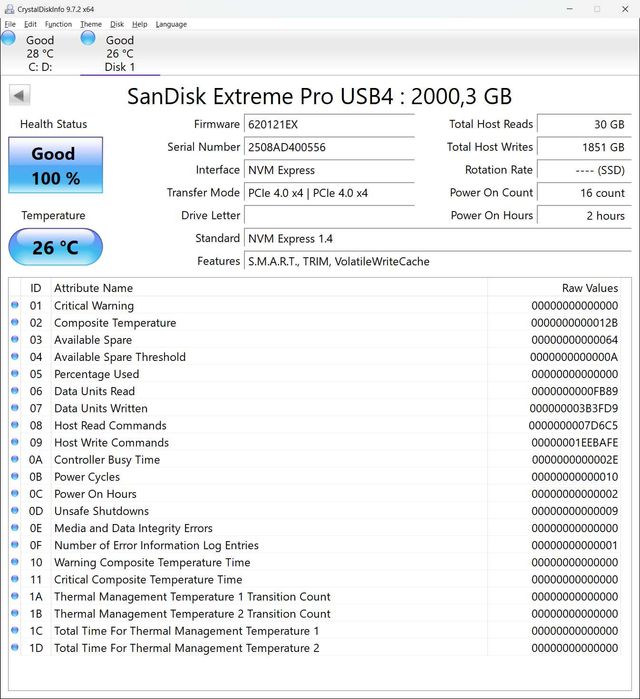Click the Transfer Mode field PCIe 4.0 x4
The width and height of the screenshot is (640, 699).
(329, 193)
